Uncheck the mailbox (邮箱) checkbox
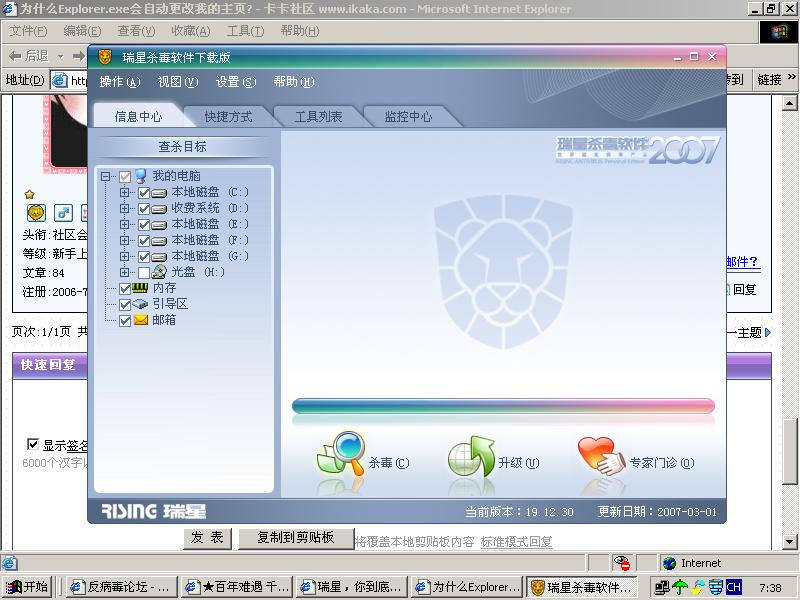The height and width of the screenshot is (600, 800). tap(125, 320)
